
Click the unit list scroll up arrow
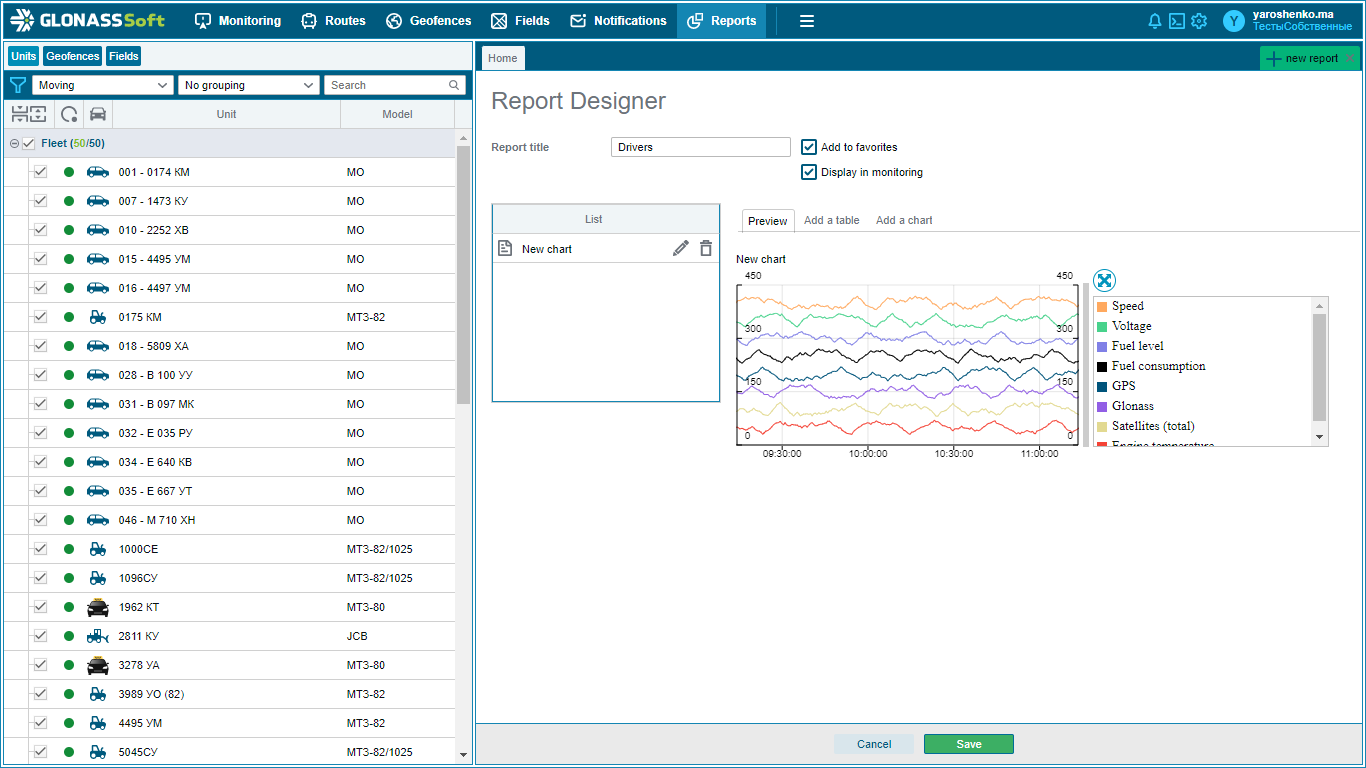pyautogui.click(x=463, y=138)
